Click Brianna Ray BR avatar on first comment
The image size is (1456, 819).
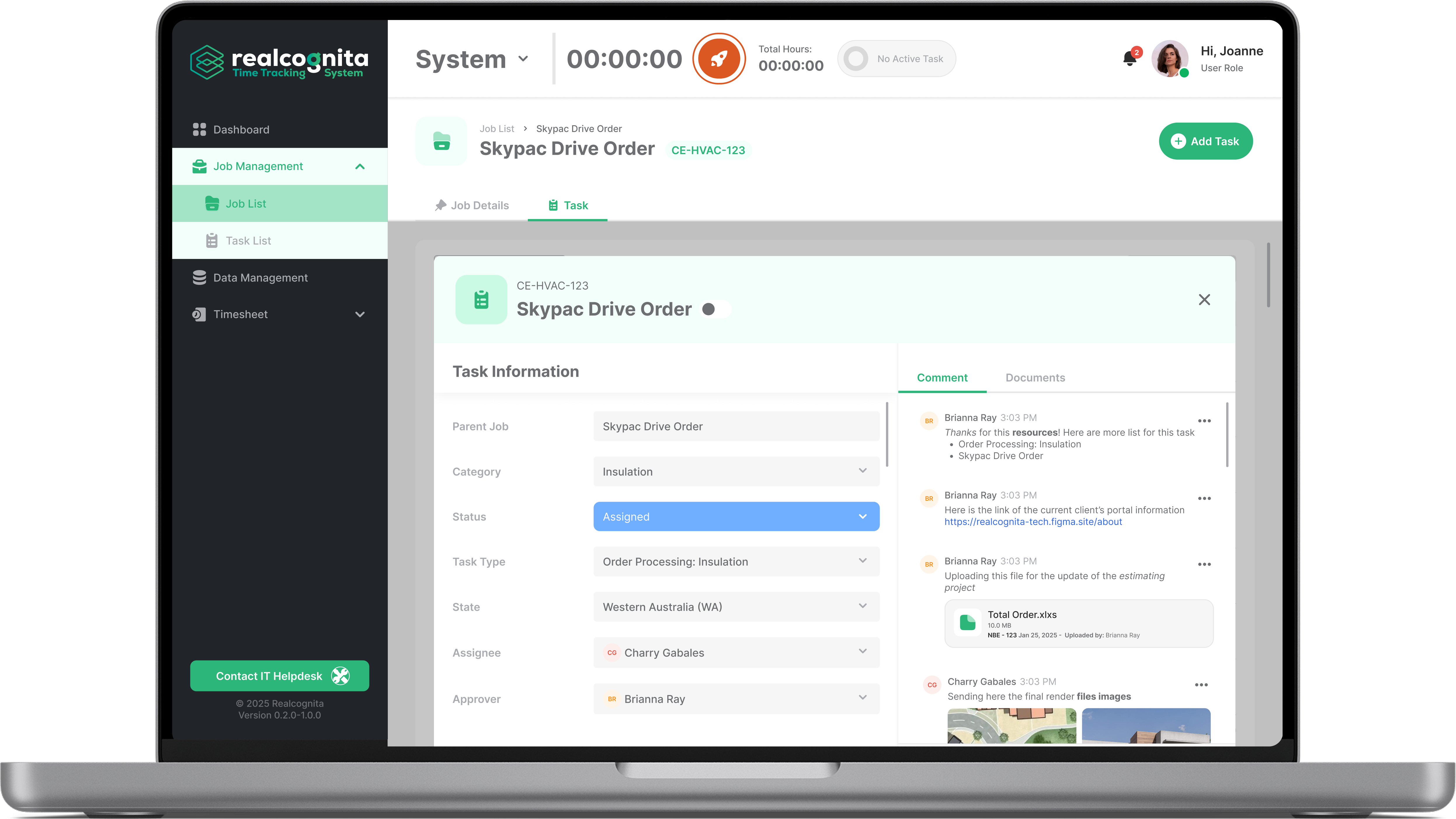(929, 421)
